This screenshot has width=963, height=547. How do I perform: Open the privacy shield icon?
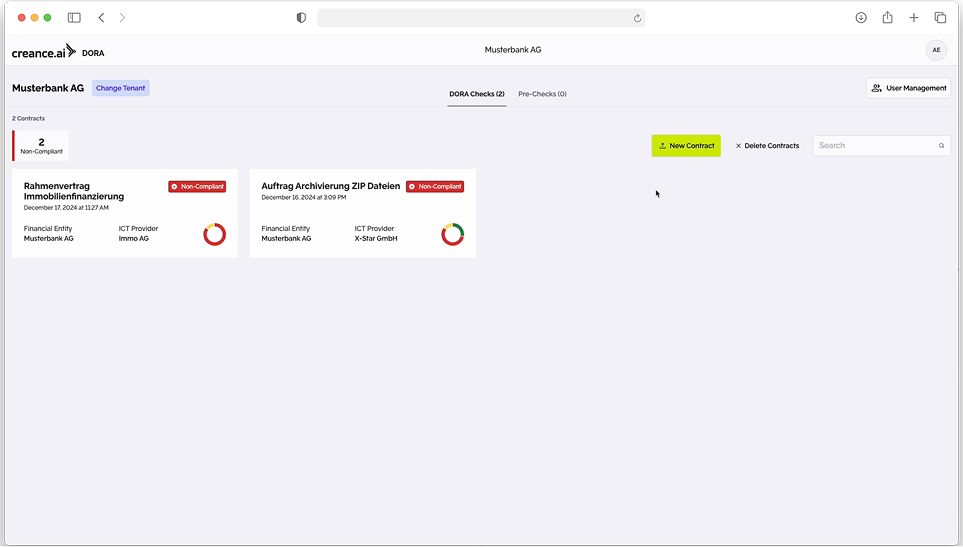[301, 18]
